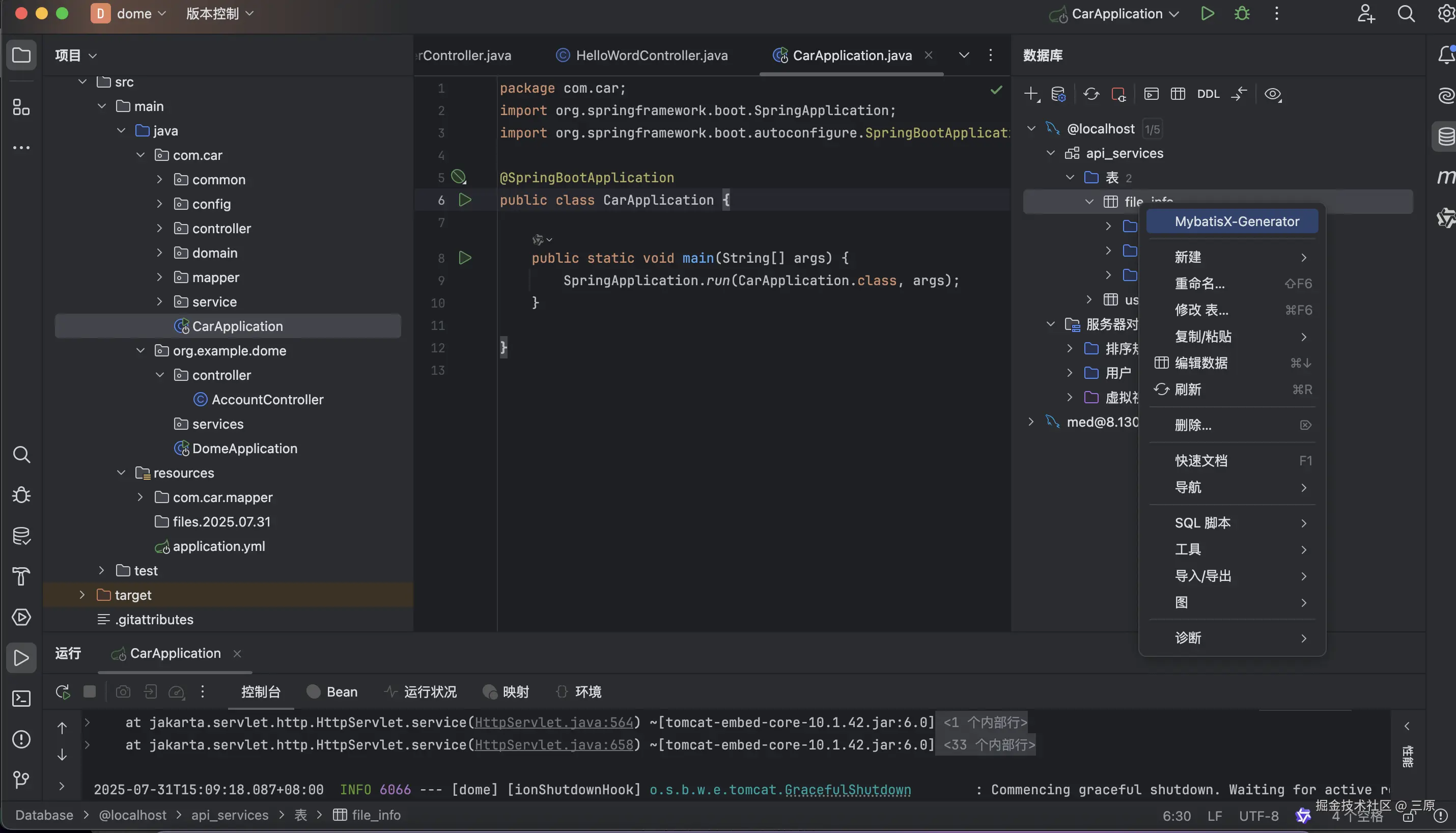Click the database refresh icon
Image resolution: width=1456 pixels, height=833 pixels.
click(1090, 94)
